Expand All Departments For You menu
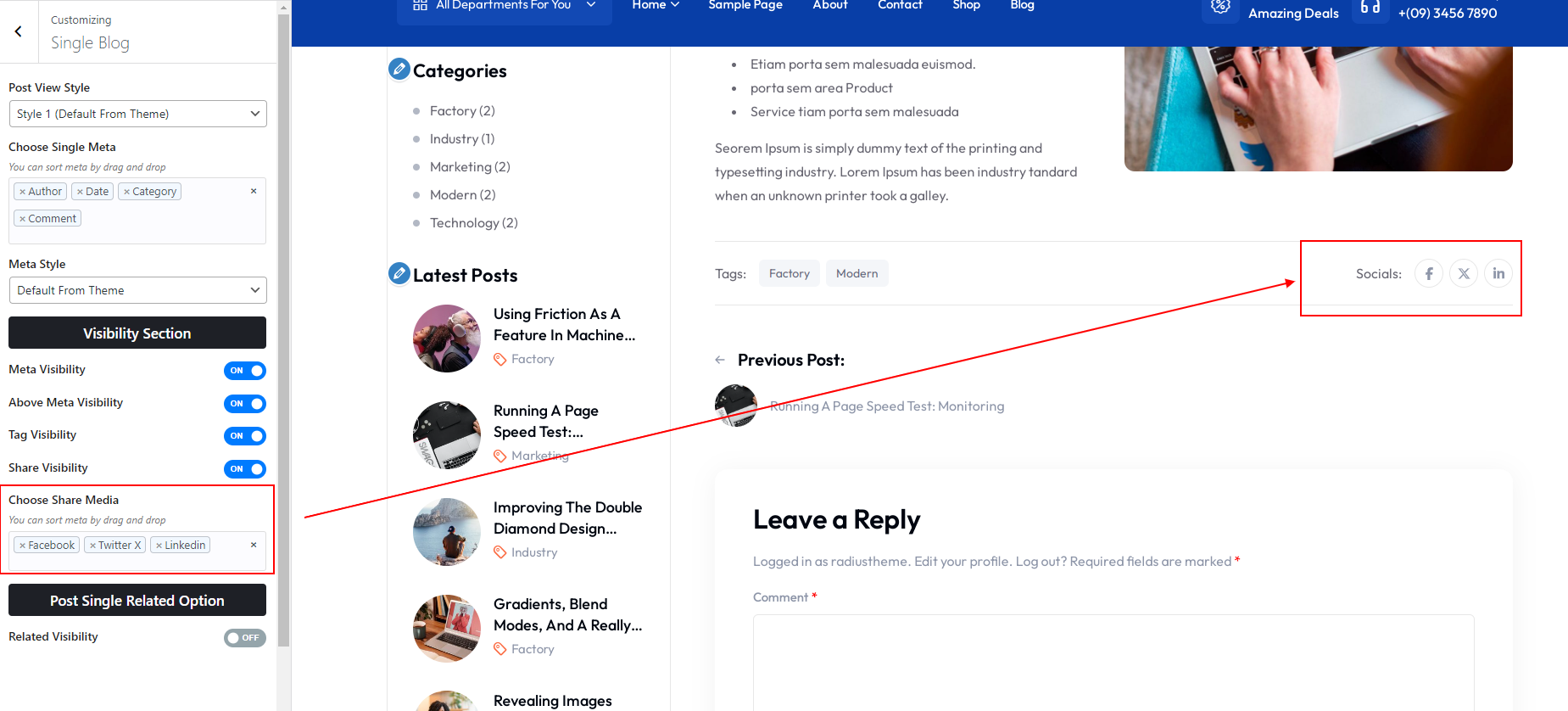The width and height of the screenshot is (1568, 711). pos(505,7)
